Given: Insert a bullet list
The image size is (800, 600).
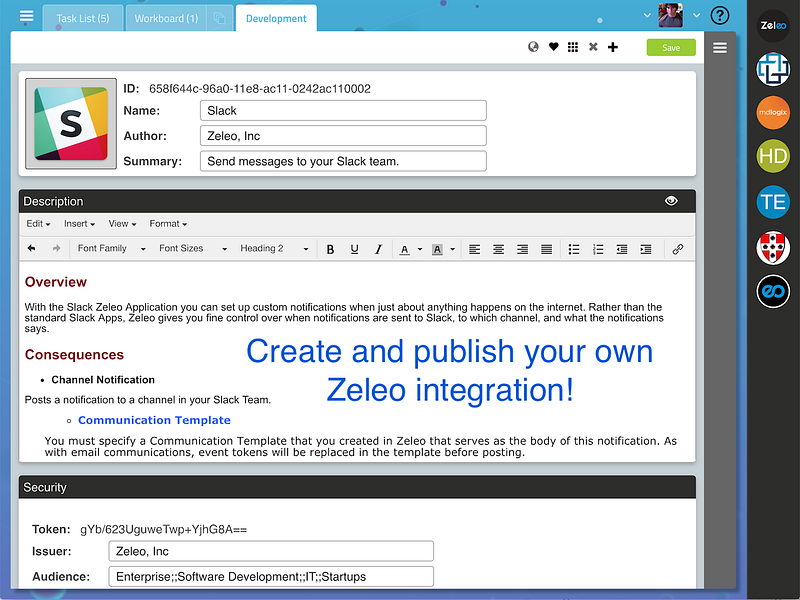Looking at the screenshot, I should [574, 249].
